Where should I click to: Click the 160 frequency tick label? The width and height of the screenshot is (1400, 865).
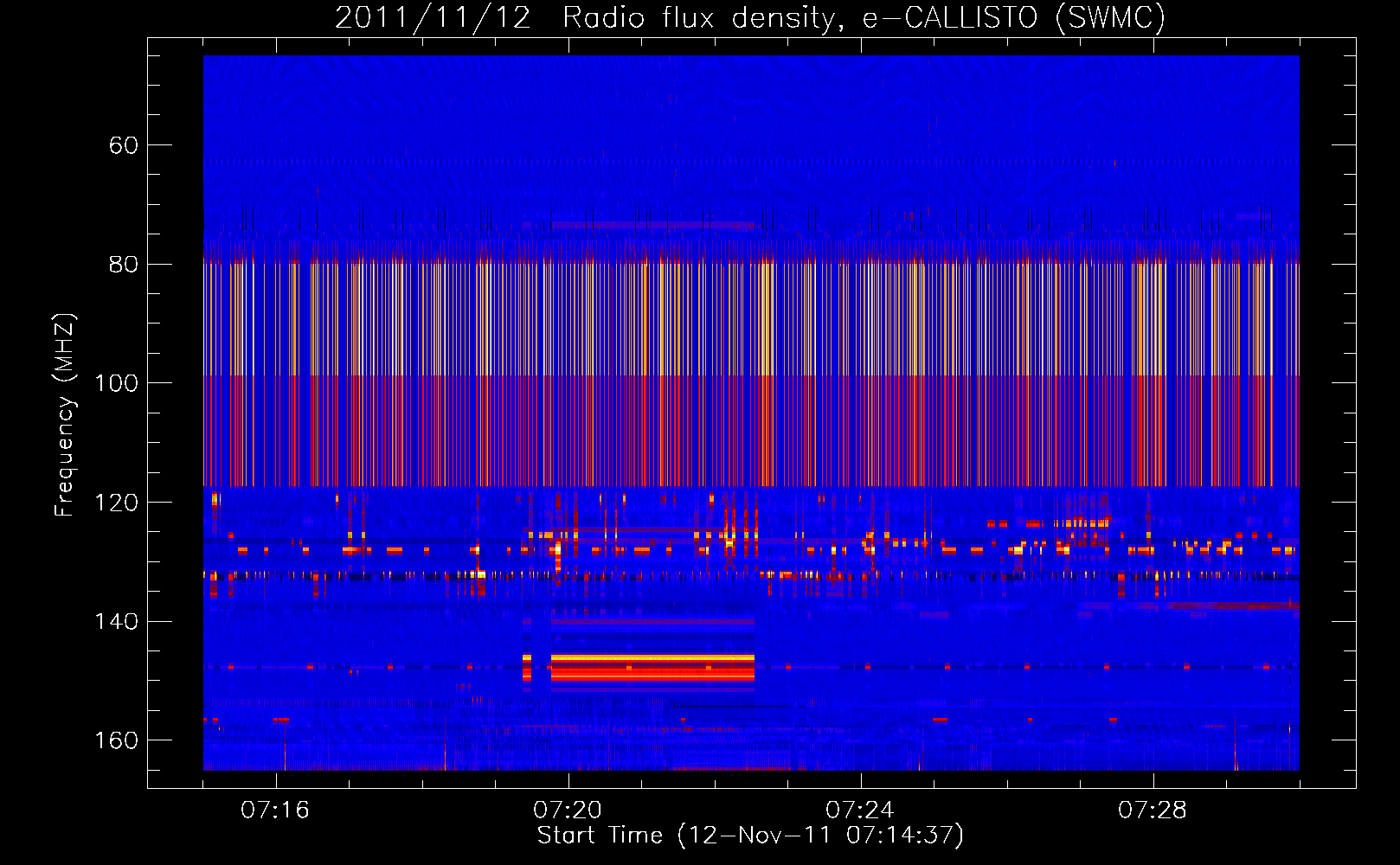pos(117,740)
